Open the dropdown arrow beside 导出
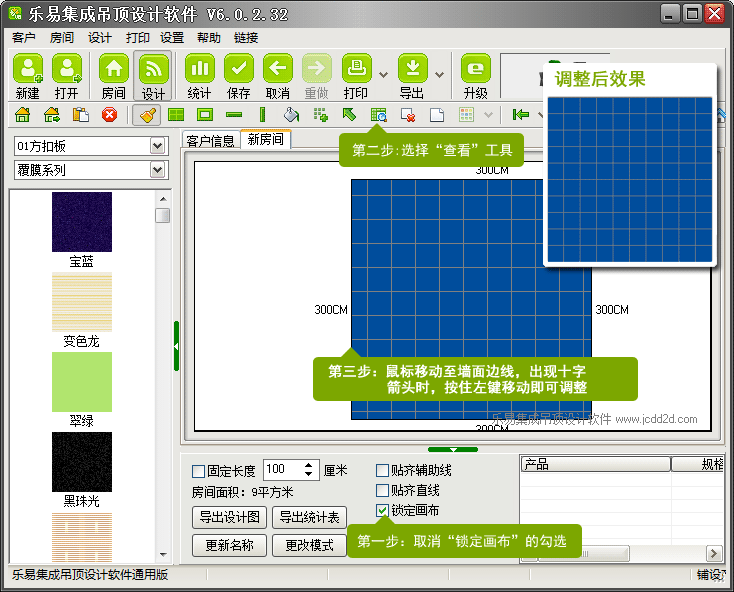Screen dimensions: 734x592 [x=439, y=75]
